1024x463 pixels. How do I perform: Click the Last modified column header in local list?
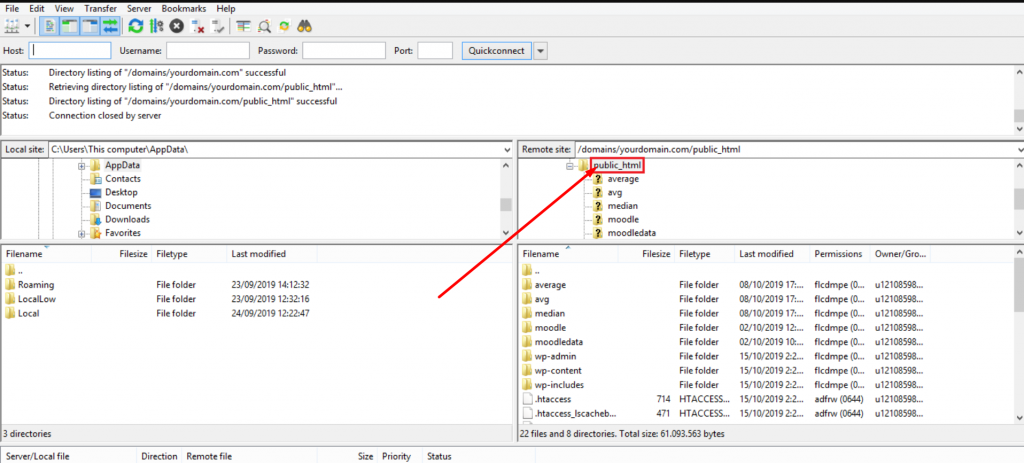tap(258, 254)
